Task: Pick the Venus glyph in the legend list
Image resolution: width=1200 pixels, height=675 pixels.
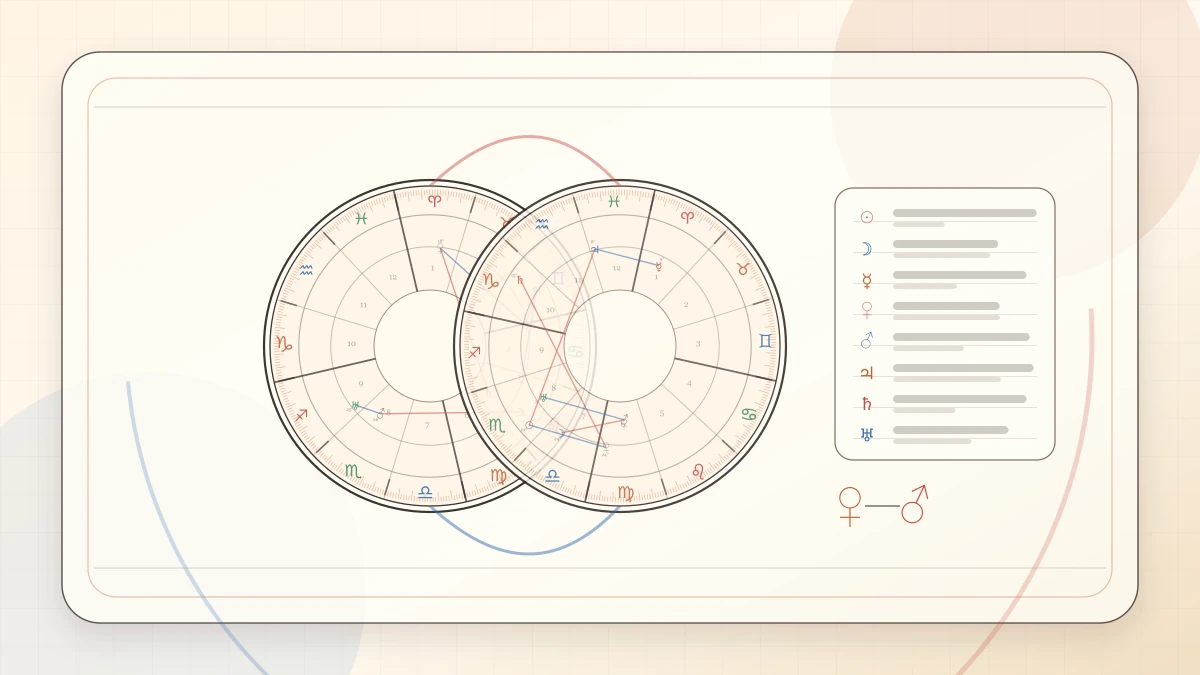Action: coord(867,311)
